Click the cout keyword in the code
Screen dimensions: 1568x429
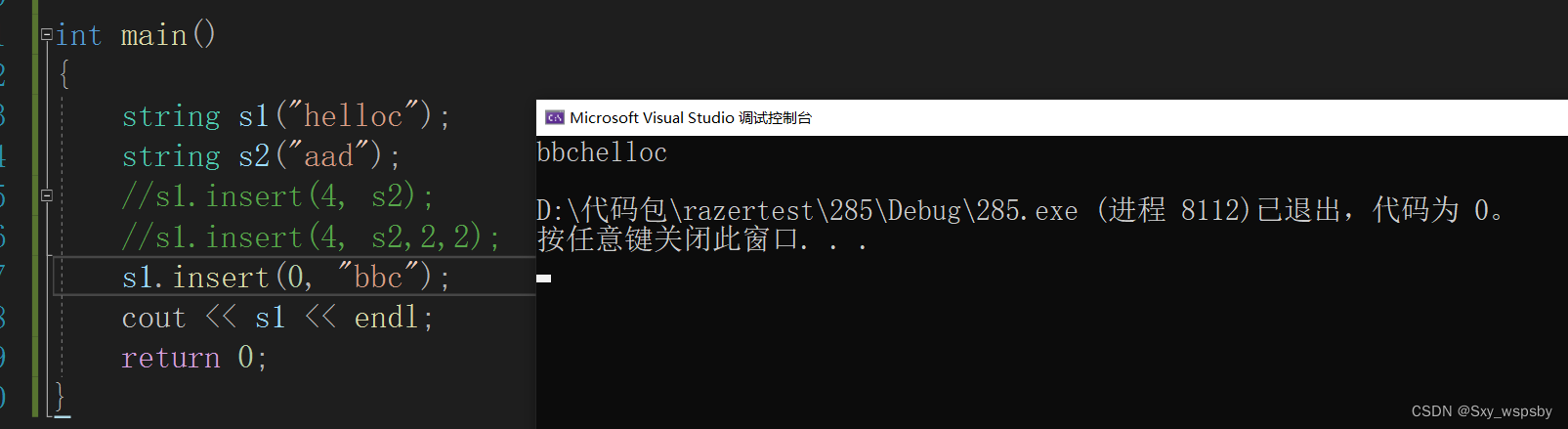pyautogui.click(x=153, y=318)
